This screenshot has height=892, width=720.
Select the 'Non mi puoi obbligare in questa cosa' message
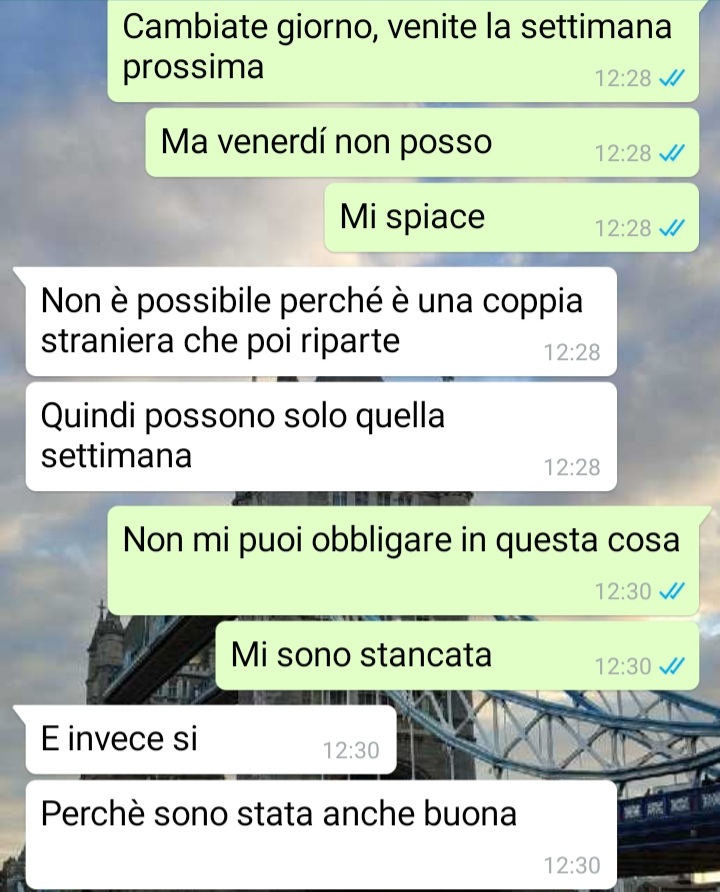click(x=403, y=561)
